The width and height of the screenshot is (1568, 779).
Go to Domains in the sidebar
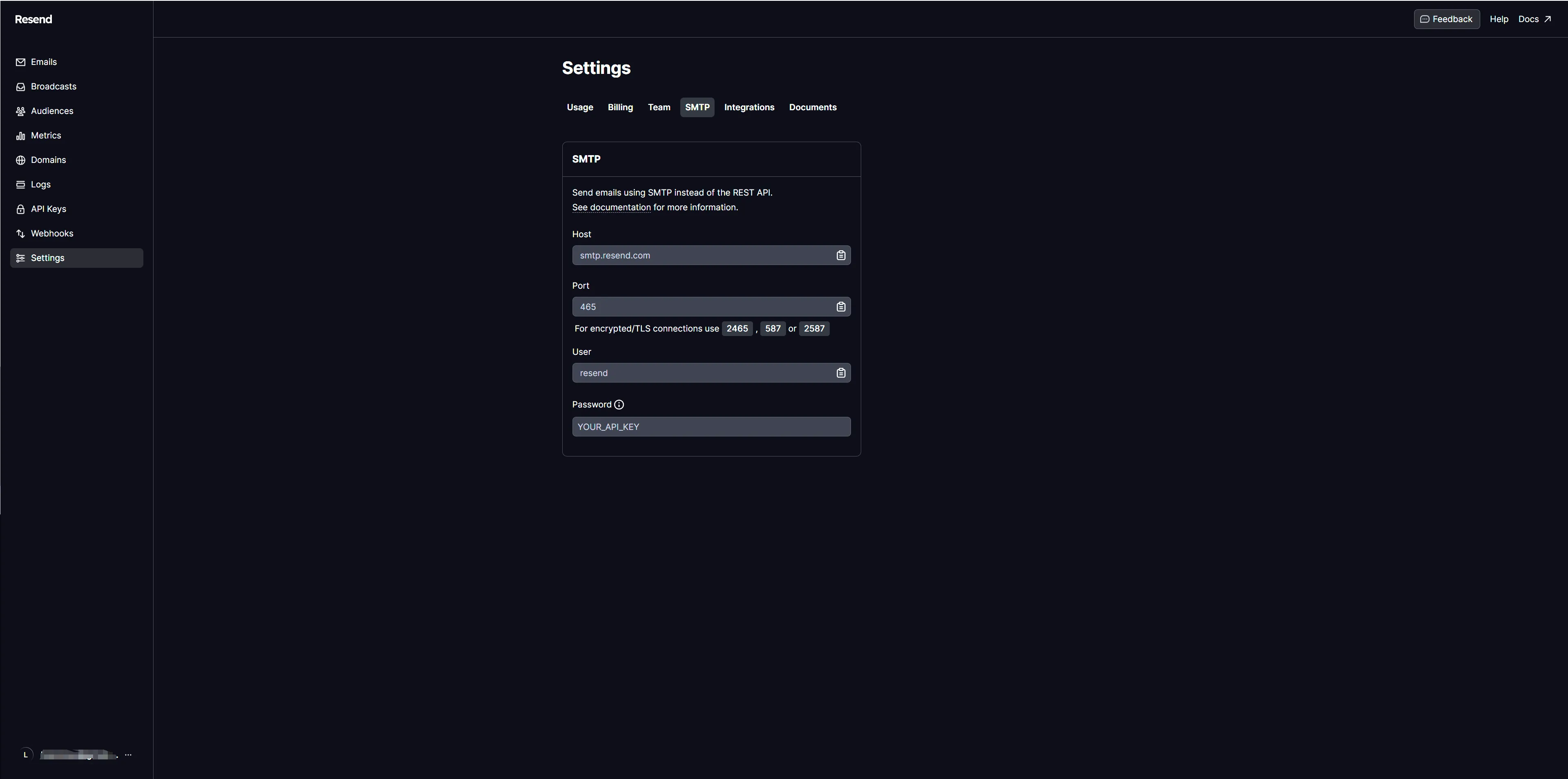(77, 160)
